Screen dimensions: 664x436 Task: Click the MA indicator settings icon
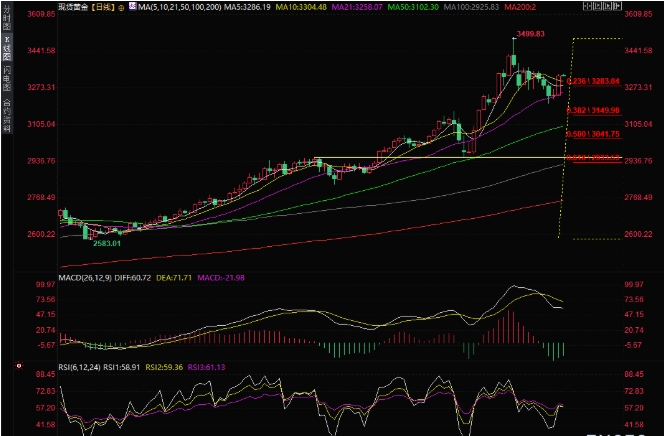133,6
